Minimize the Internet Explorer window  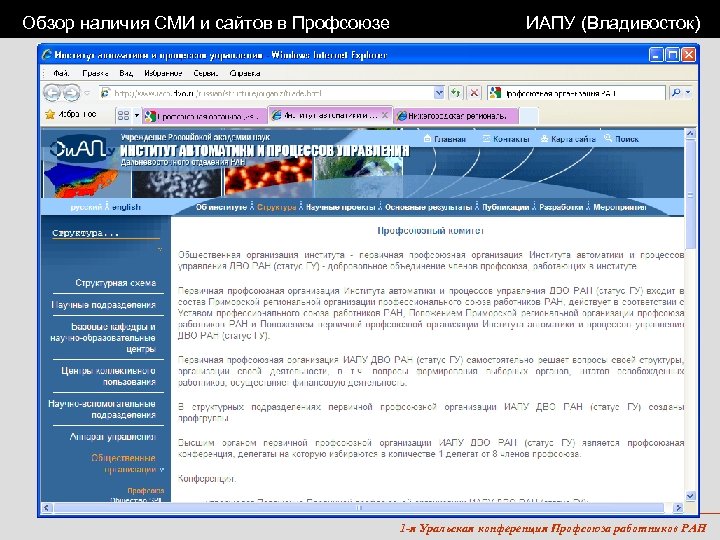656,55
